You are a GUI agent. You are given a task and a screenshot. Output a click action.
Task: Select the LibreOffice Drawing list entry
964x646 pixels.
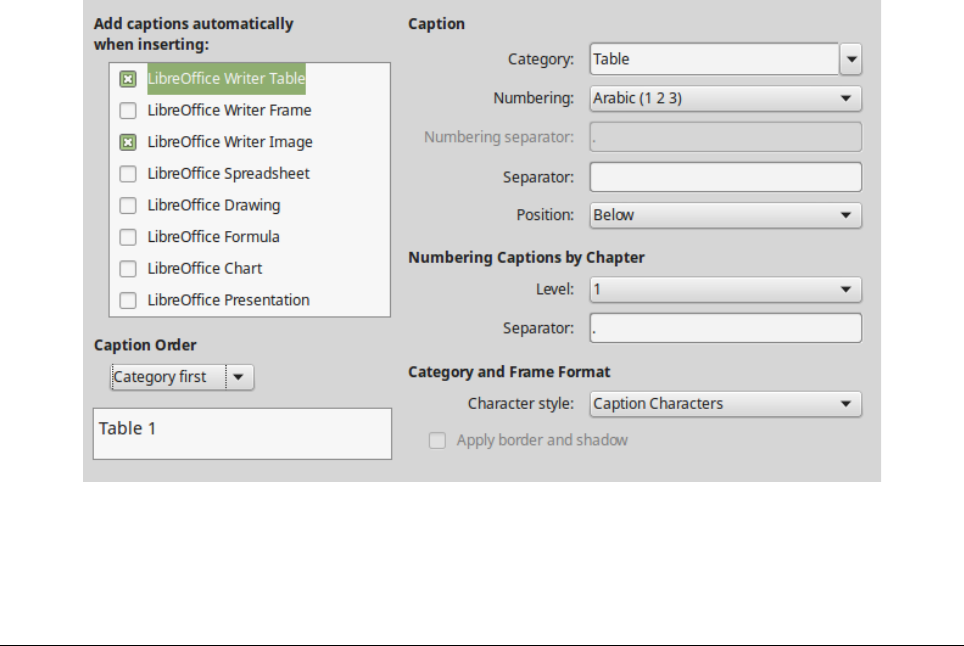pos(214,205)
